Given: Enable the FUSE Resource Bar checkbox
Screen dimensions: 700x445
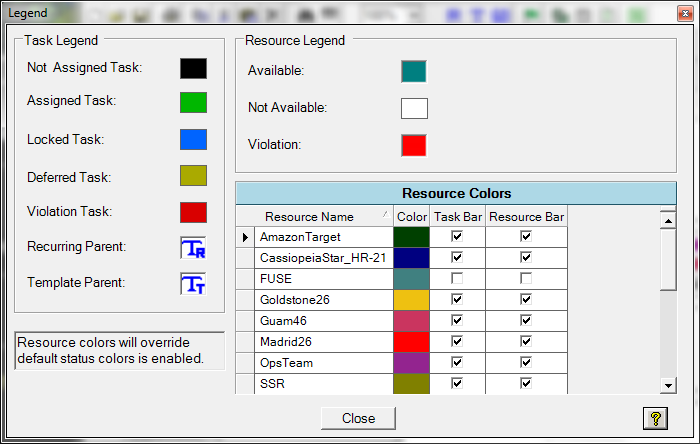Looking at the screenshot, I should coord(526,279).
